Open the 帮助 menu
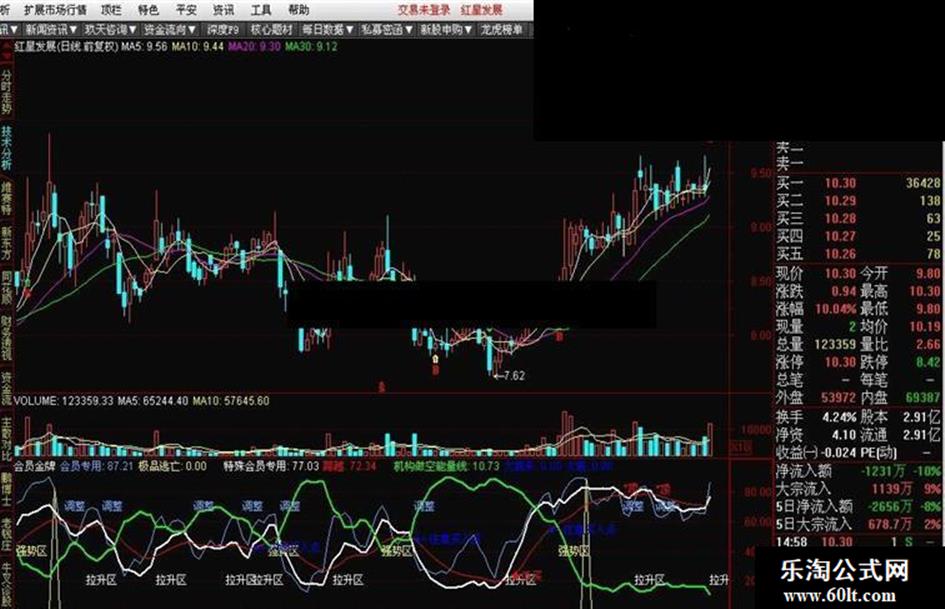The image size is (945, 609). [x=298, y=10]
